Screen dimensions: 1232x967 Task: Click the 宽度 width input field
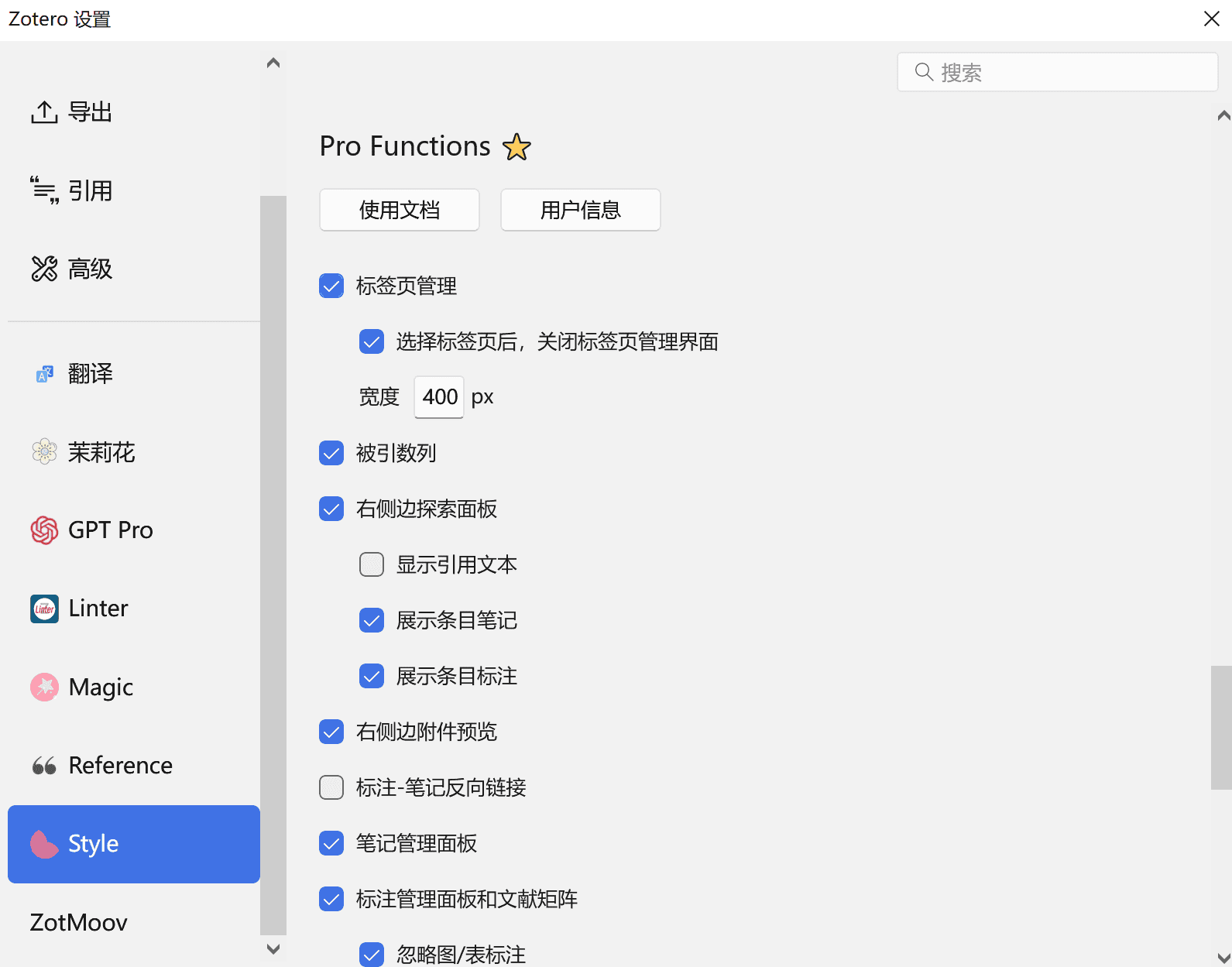click(x=439, y=397)
